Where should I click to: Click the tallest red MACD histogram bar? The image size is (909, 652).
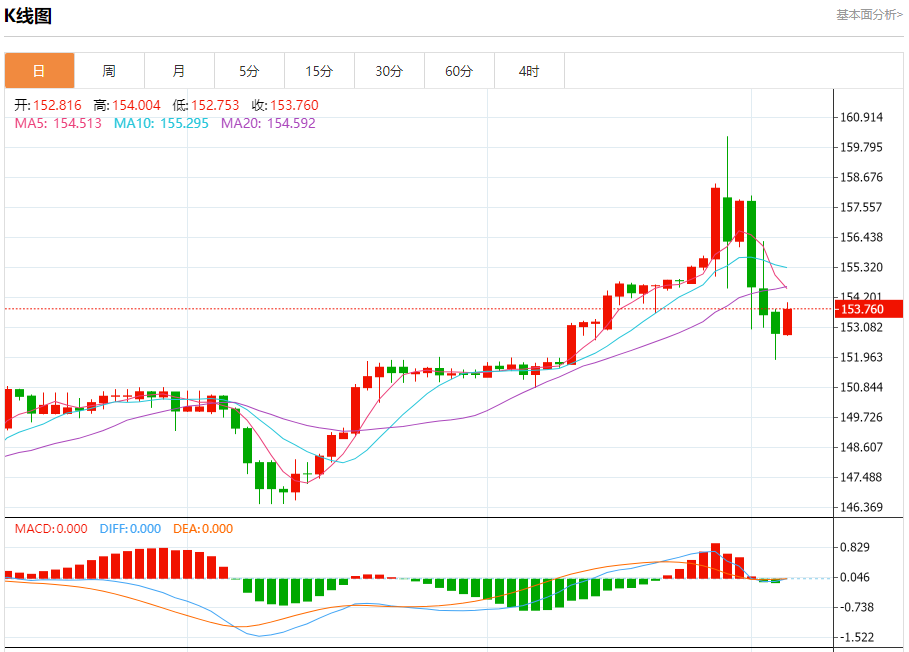tap(715, 561)
